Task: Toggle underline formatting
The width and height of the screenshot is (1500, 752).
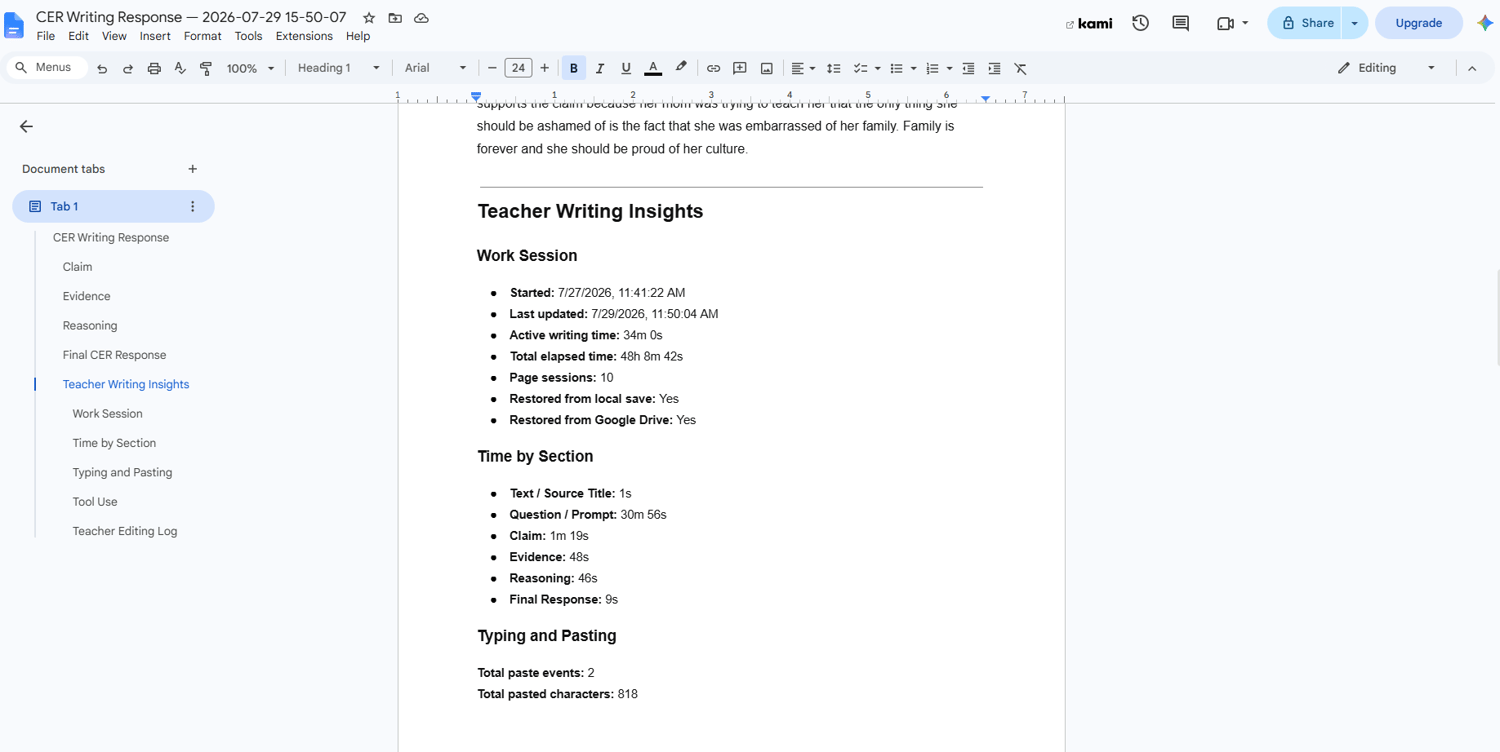Action: [626, 68]
